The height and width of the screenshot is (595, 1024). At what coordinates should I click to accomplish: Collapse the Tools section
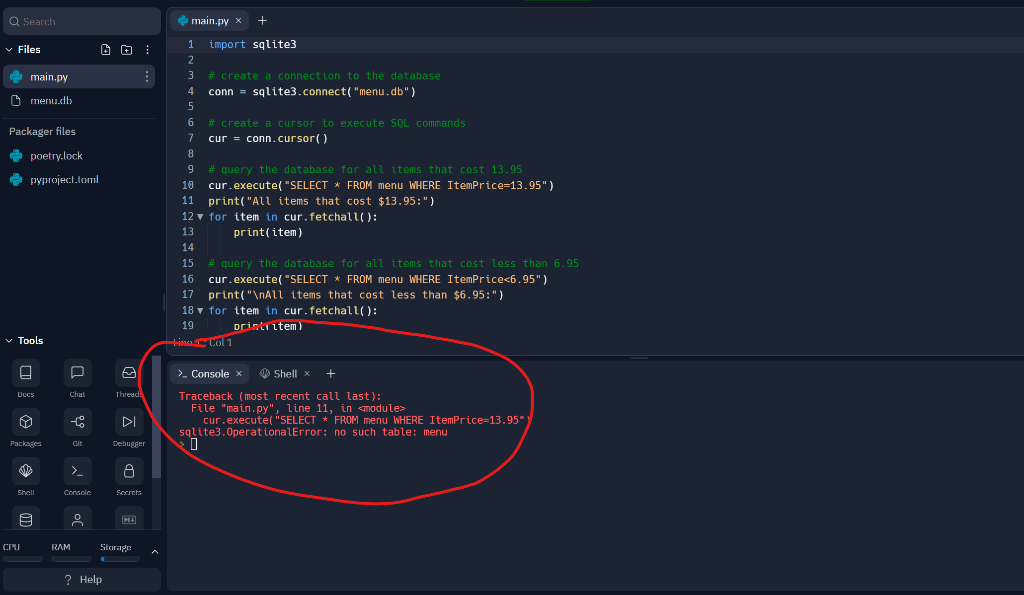[x=8, y=340]
